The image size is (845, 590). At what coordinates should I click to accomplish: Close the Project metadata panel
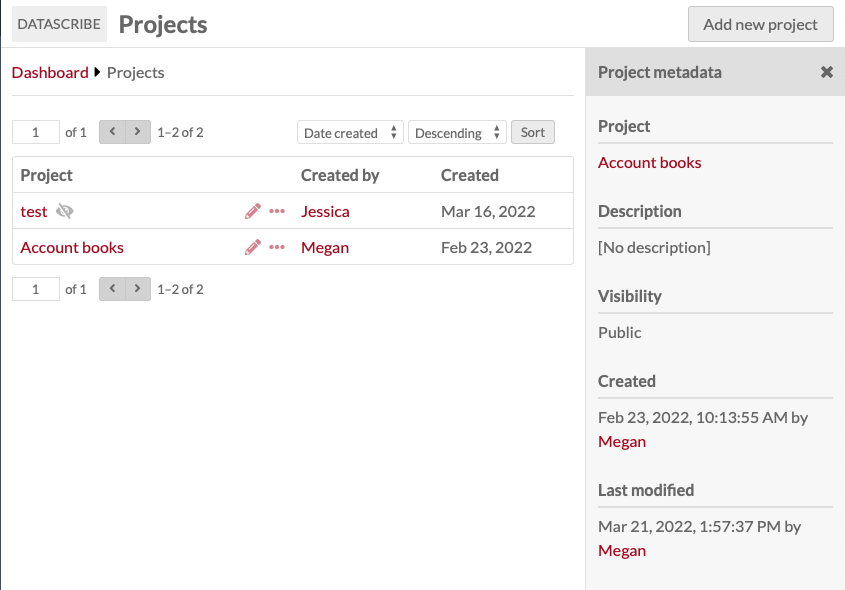[826, 72]
